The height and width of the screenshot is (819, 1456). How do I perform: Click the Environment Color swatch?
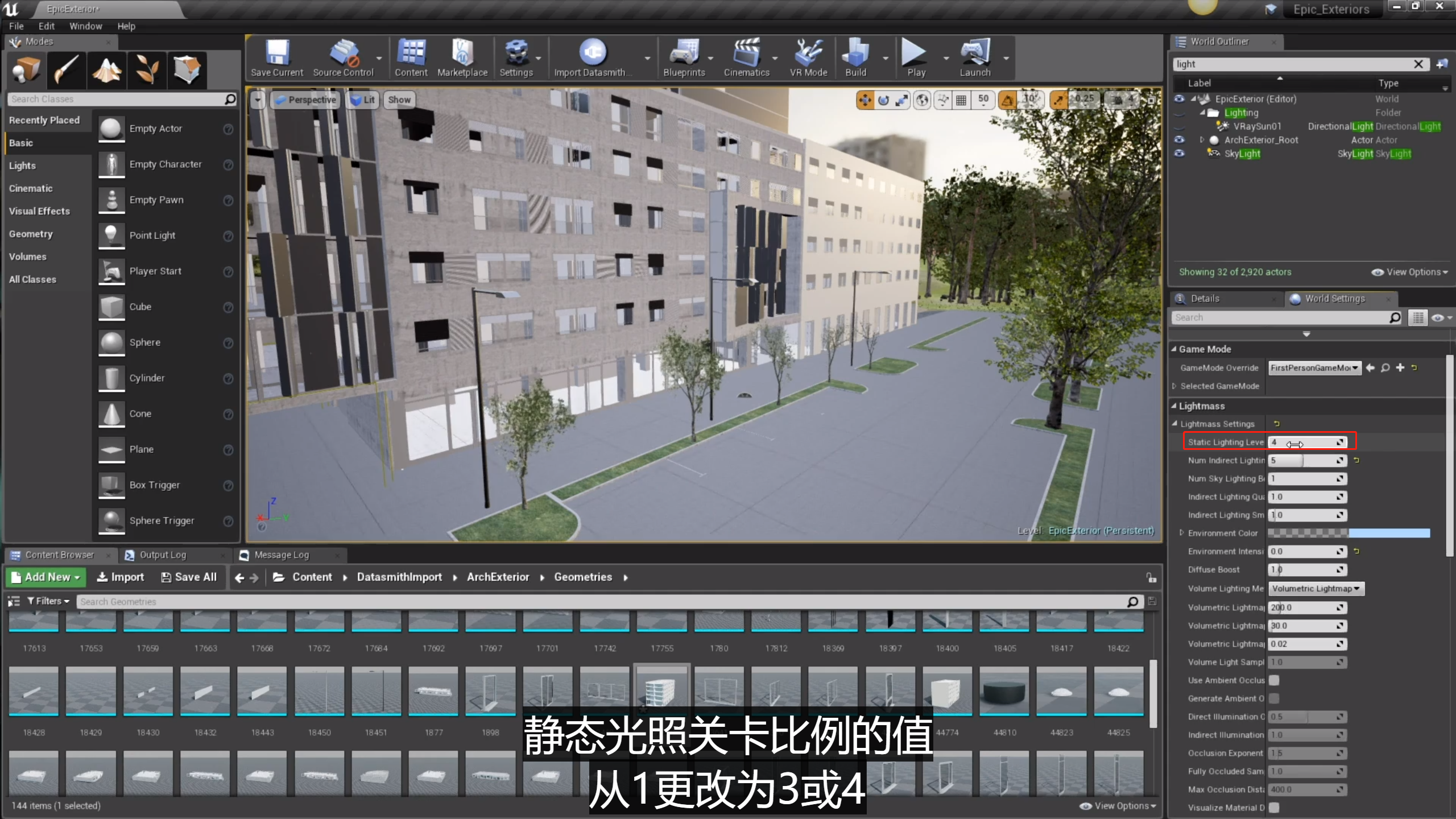point(1348,533)
